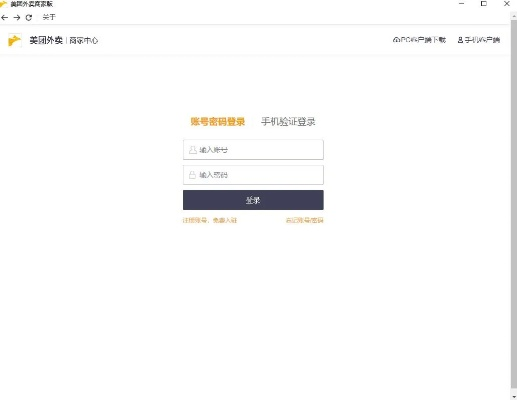Focus the 输入账号 account field
The height and width of the screenshot is (400, 517).
pyautogui.click(x=253, y=150)
